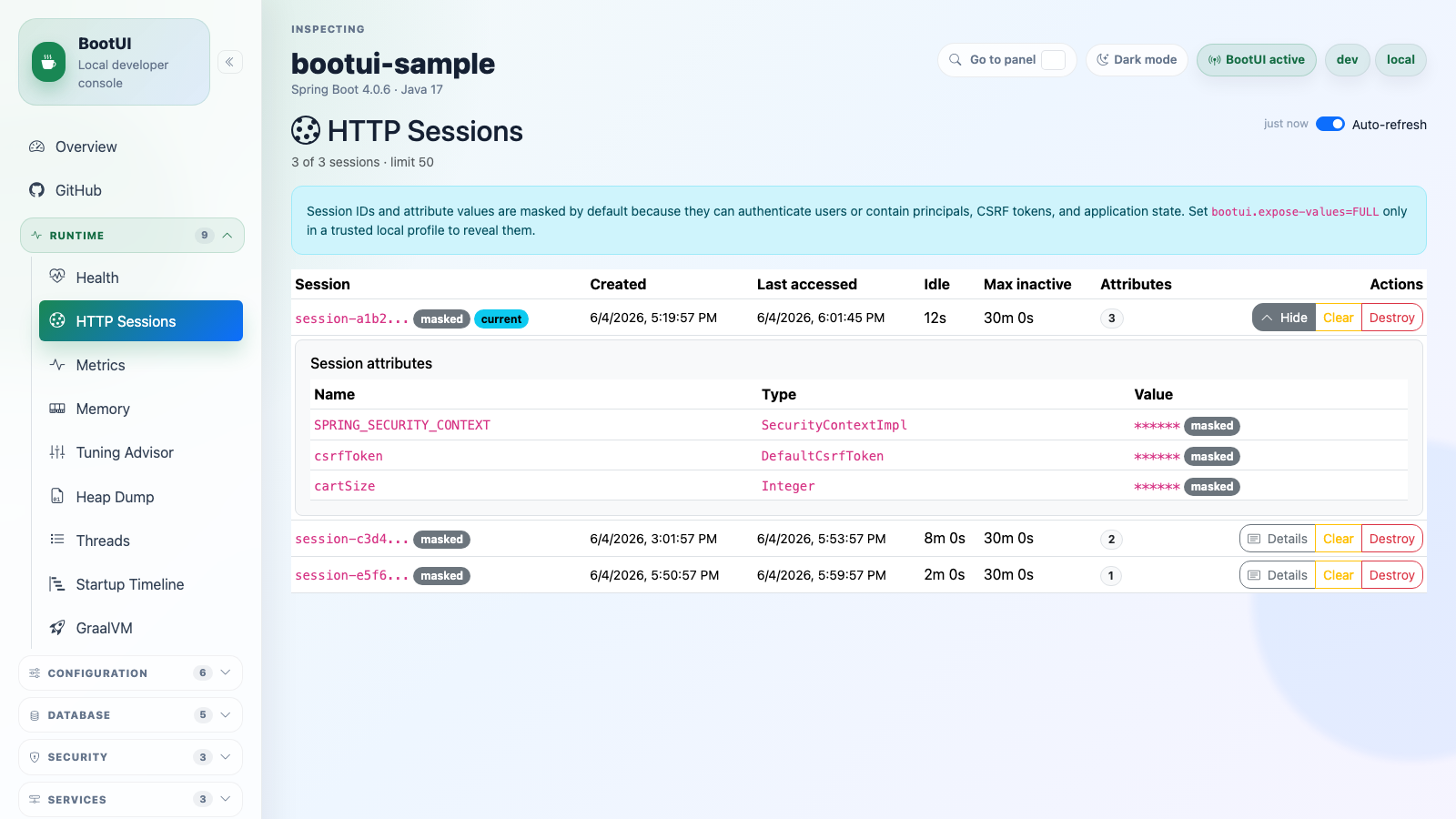Screen dimensions: 1456x819
Task: Click the moon icon on Dark mode
Action: [x=1103, y=60]
